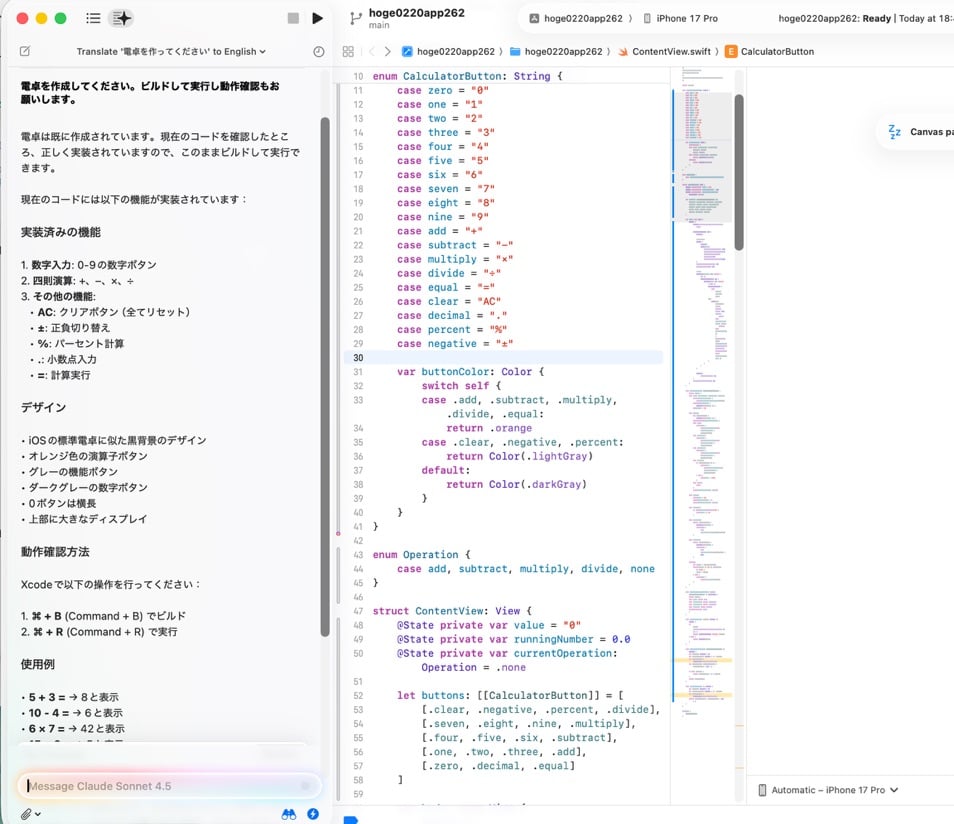Viewport: 954px width, 824px height.
Task: Open conversation history clock icon
Action: 318,51
